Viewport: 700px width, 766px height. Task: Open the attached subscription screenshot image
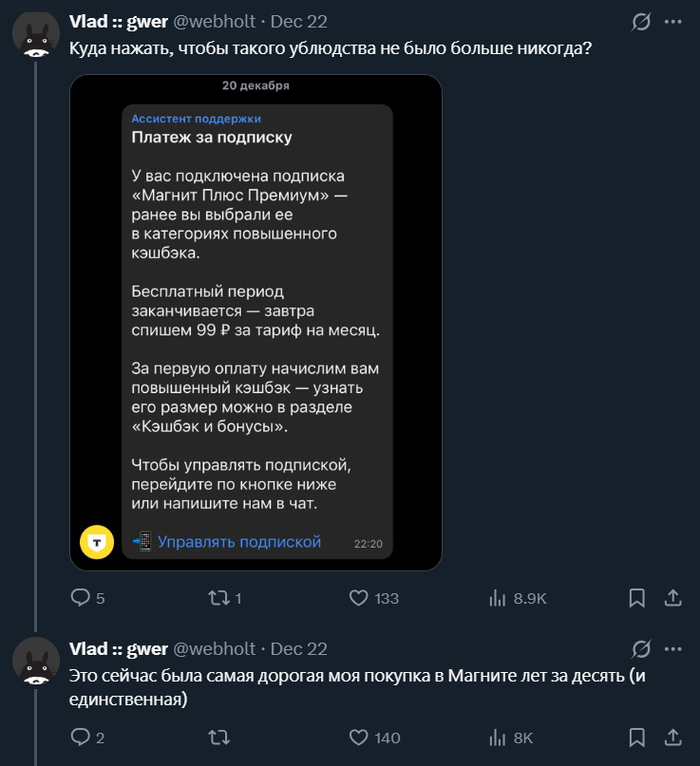[256, 322]
